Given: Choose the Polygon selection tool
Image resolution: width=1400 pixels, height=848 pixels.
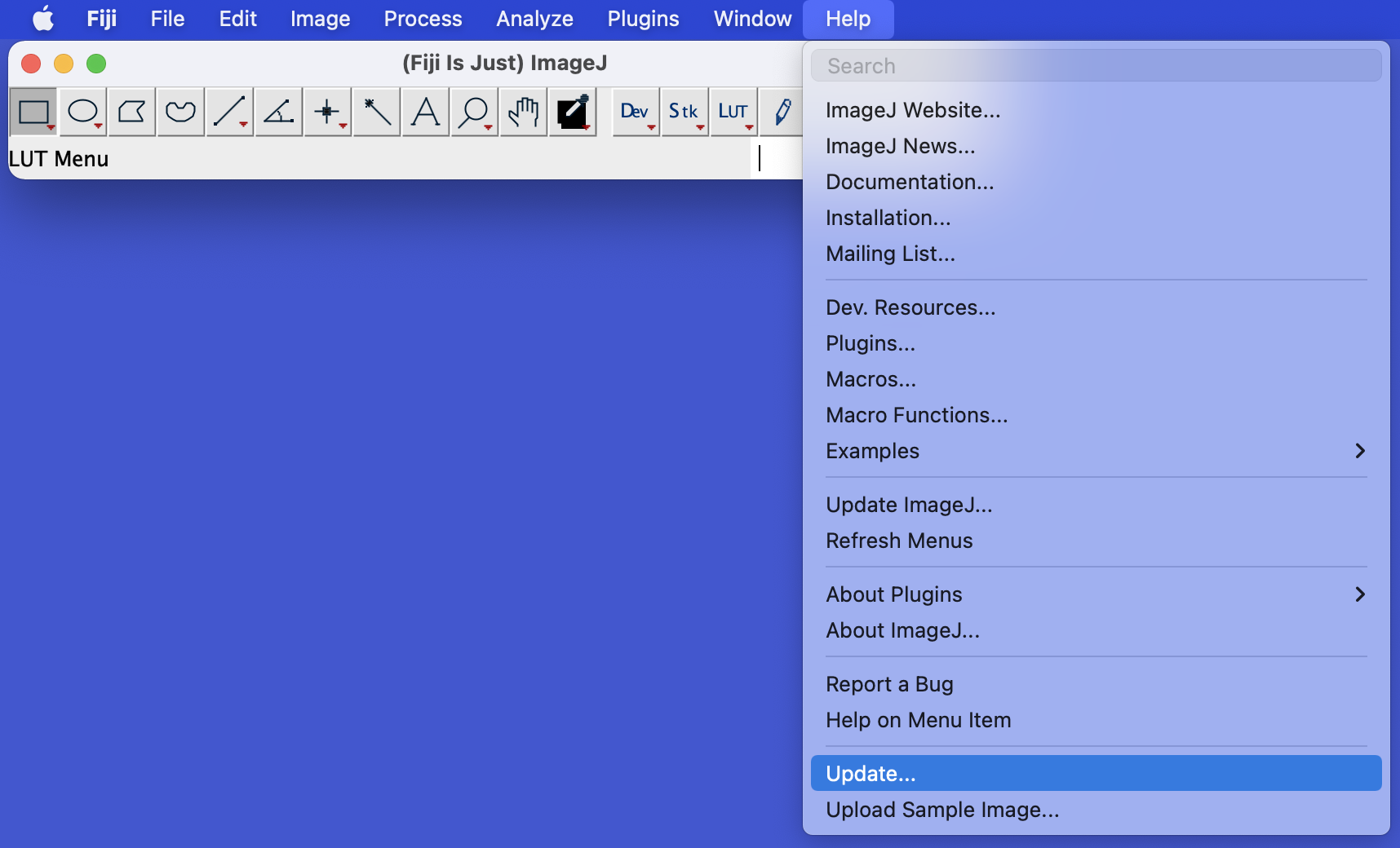Looking at the screenshot, I should tap(131, 112).
